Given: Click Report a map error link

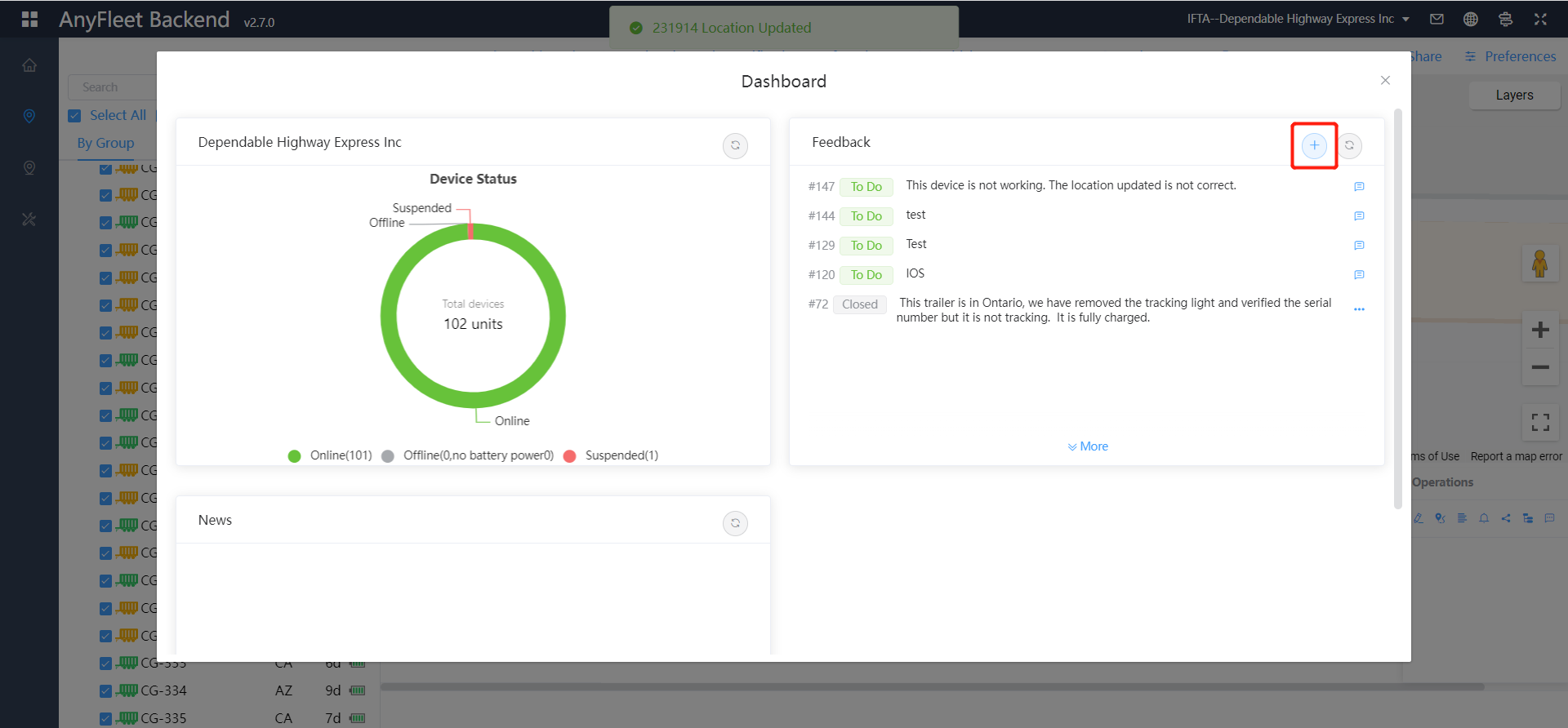Looking at the screenshot, I should click(1516, 456).
